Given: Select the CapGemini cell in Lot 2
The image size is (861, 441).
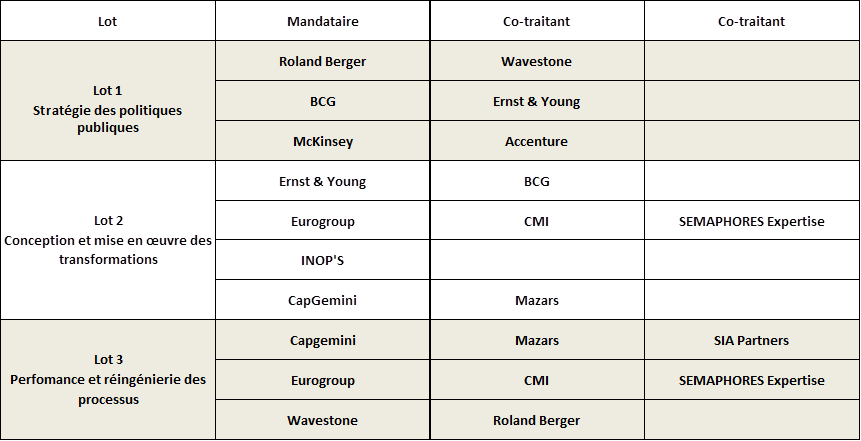Looking at the screenshot, I should pyautogui.click(x=322, y=300).
